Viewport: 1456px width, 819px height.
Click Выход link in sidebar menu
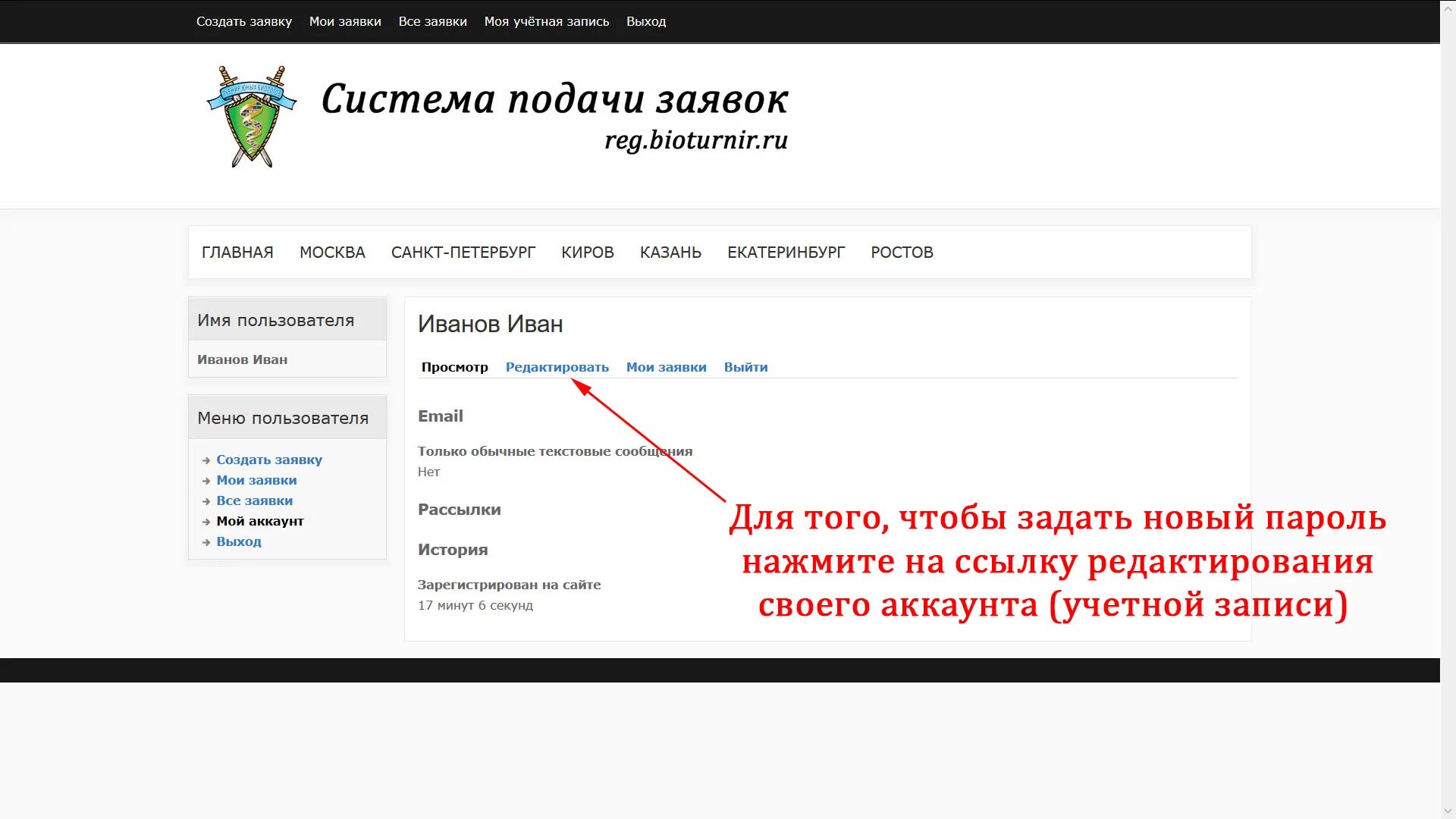click(238, 541)
